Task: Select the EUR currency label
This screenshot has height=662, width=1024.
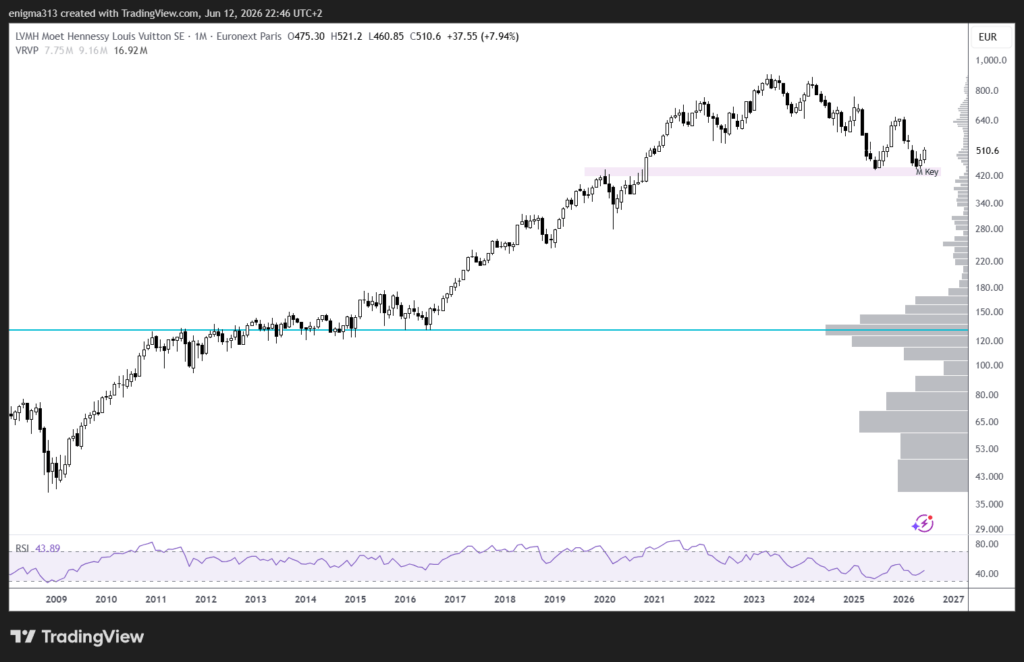Action: point(987,37)
